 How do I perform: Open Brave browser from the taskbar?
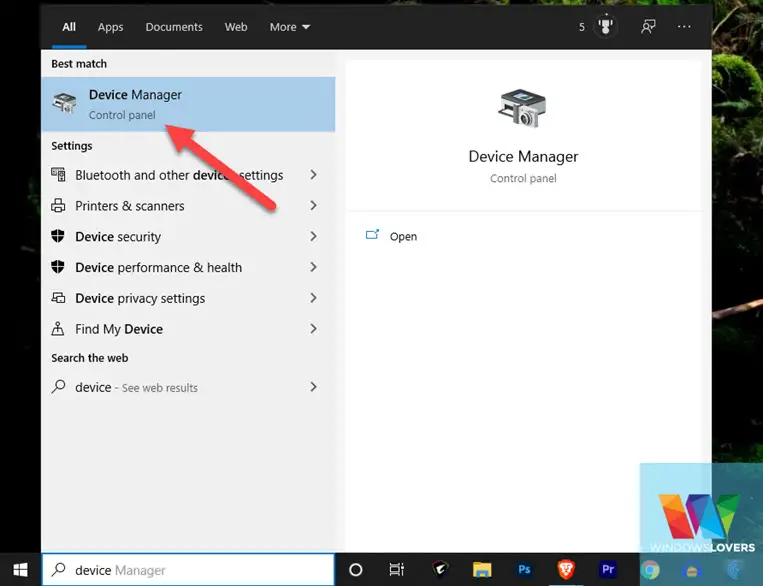point(566,569)
